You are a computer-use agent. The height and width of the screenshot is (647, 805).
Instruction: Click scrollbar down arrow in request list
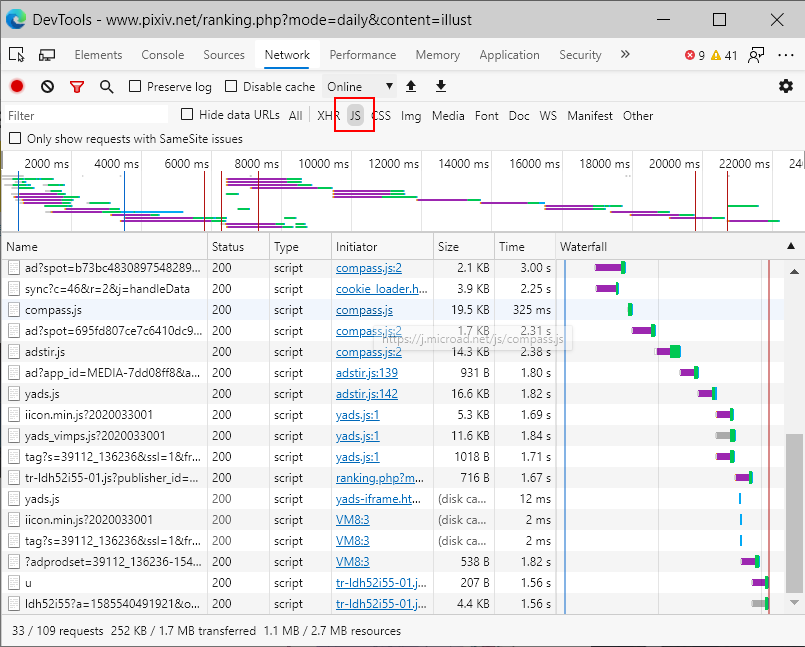[x=794, y=602]
